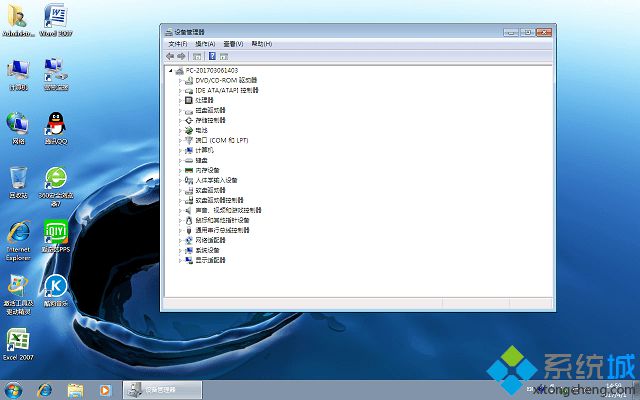Expand the 磁盘驱动器 node arrow
The height and width of the screenshot is (400, 640).
pos(180,111)
